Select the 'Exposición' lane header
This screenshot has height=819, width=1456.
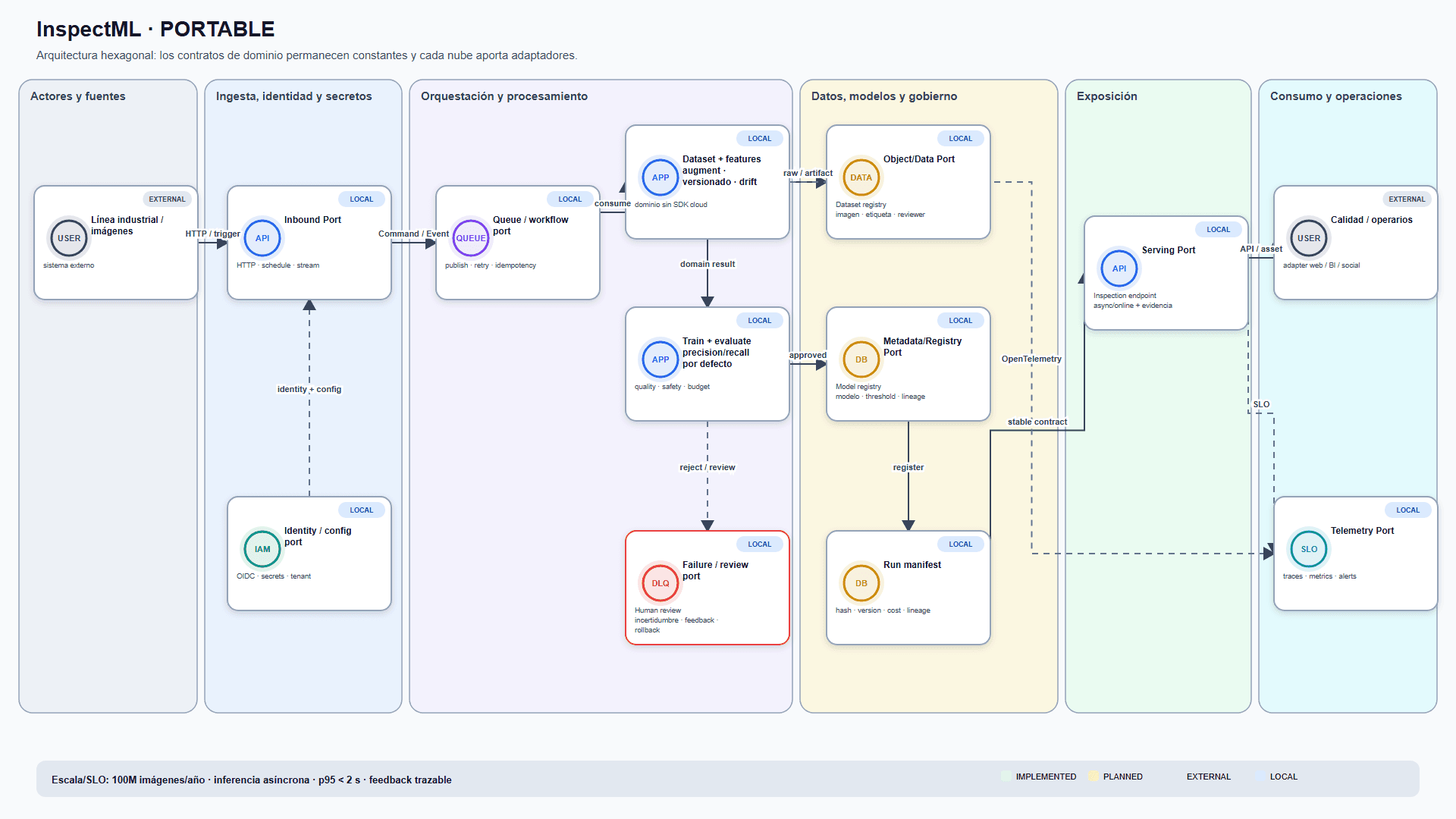1107,96
